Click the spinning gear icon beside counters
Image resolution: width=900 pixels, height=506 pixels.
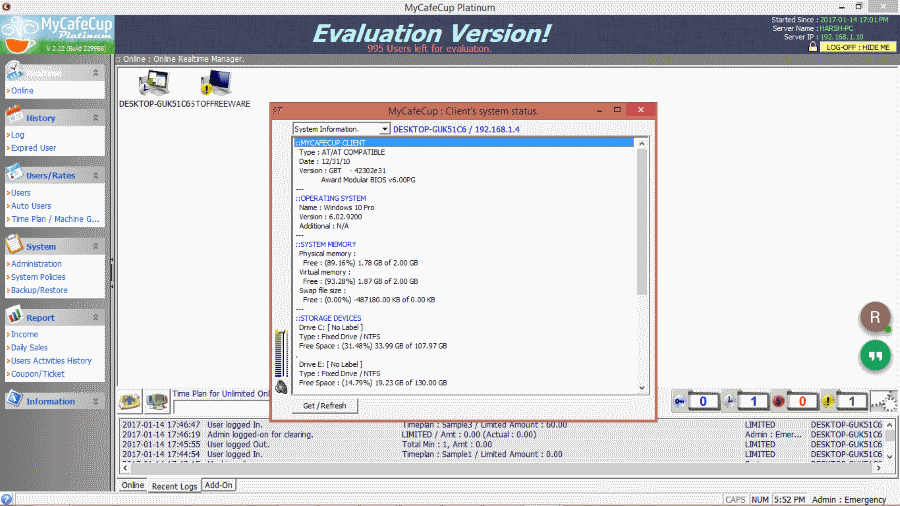pos(884,402)
